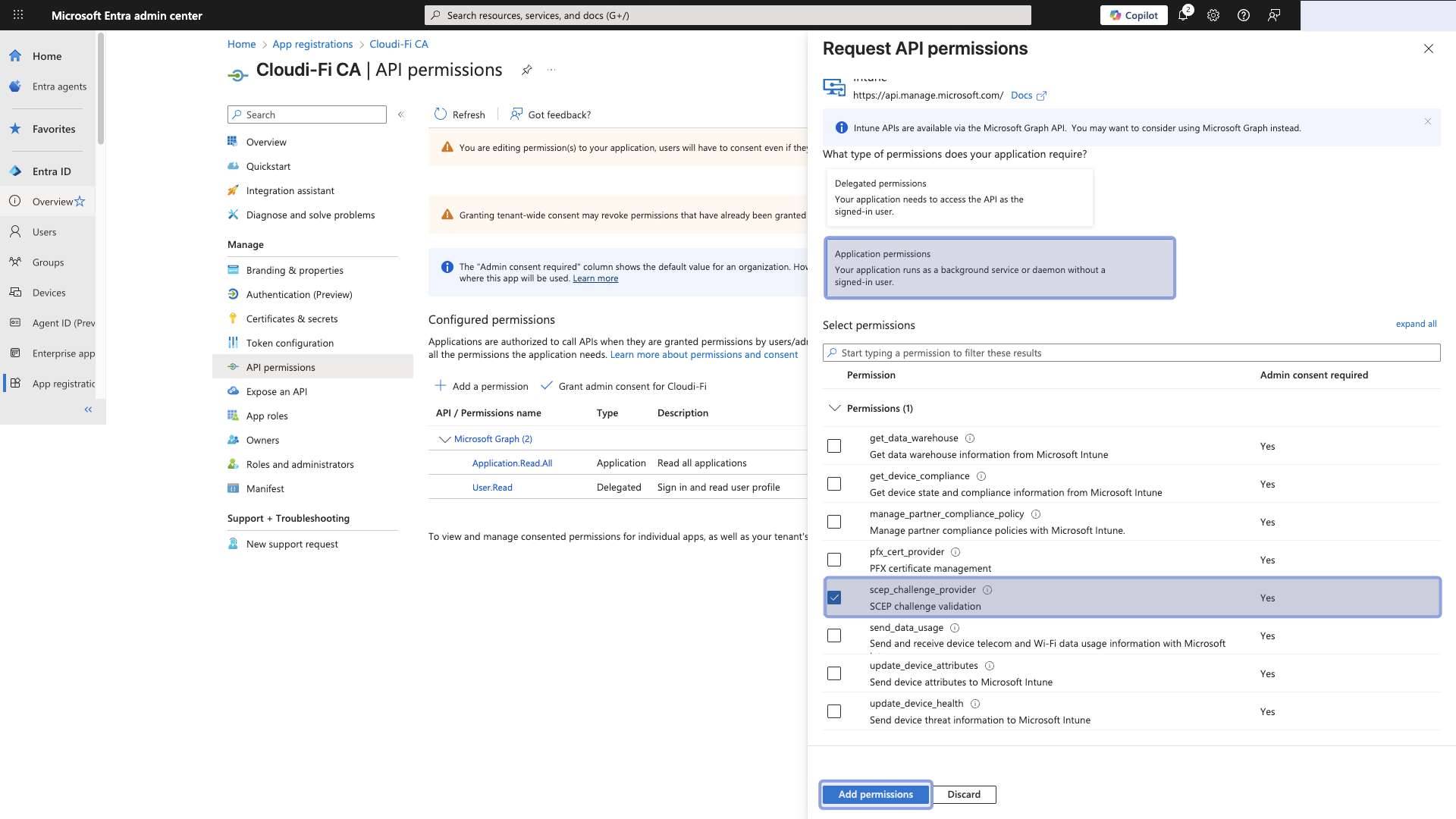The width and height of the screenshot is (1456, 819).
Task: Open the Copilot assistant
Action: (1133, 15)
